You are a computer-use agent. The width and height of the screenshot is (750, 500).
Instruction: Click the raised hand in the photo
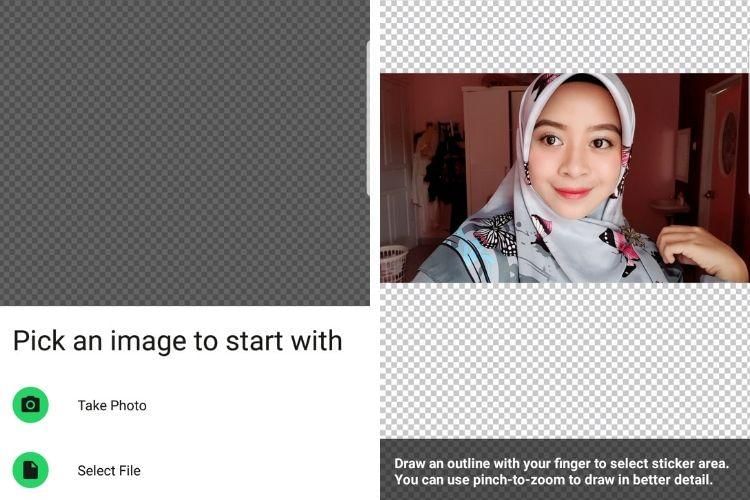pyautogui.click(x=700, y=247)
